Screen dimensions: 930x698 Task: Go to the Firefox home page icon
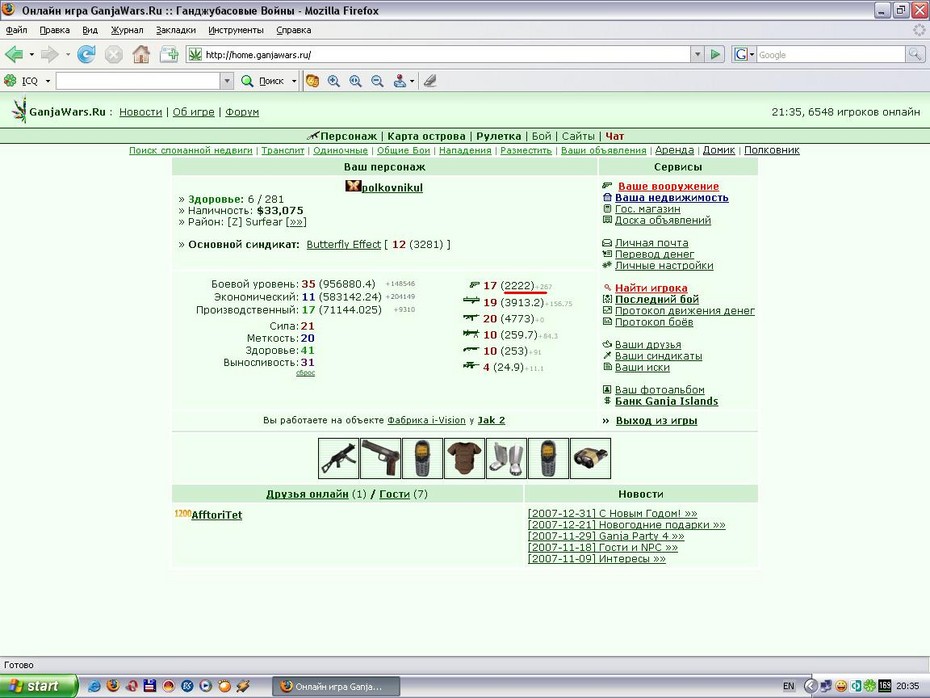(x=141, y=55)
